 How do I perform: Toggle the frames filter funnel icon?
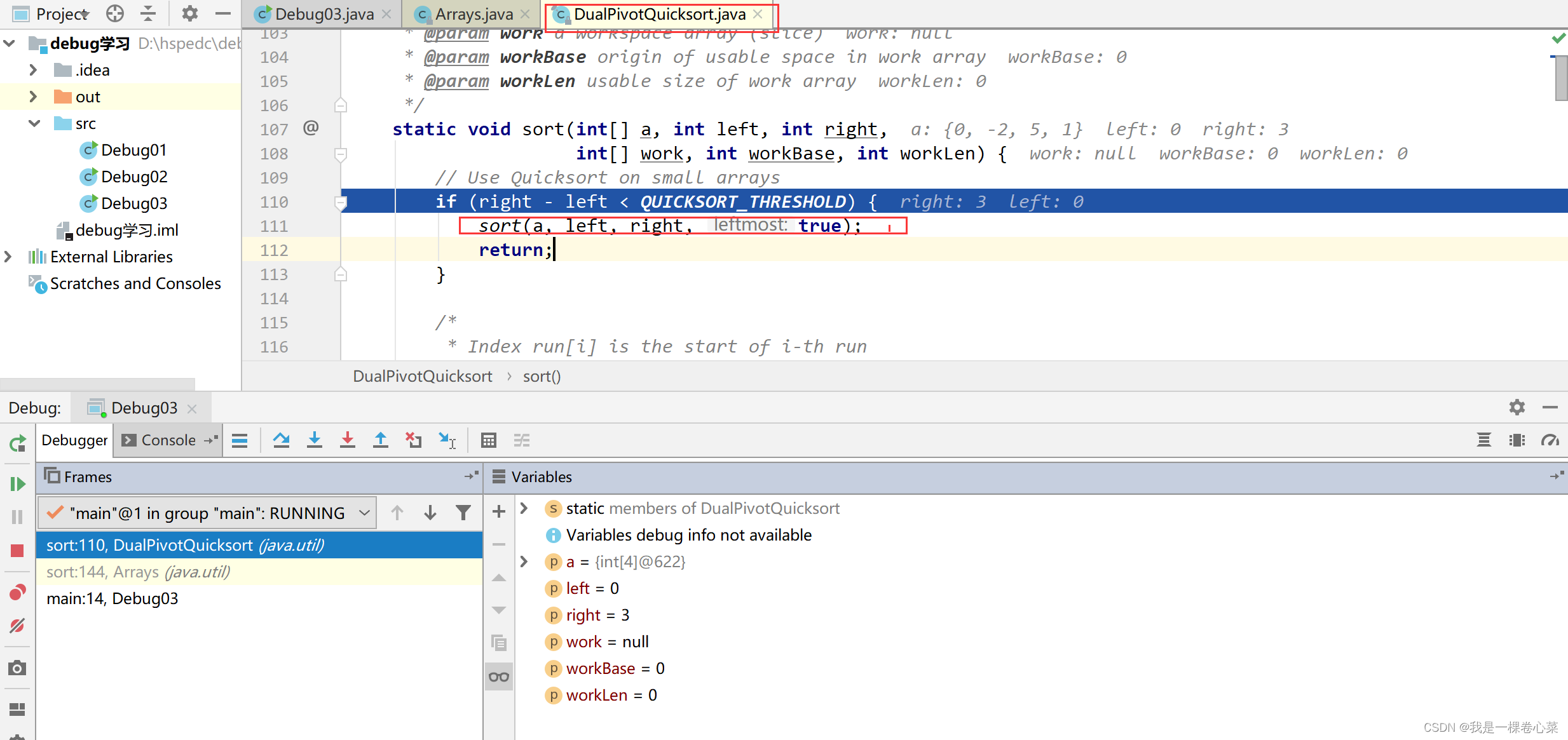(463, 513)
